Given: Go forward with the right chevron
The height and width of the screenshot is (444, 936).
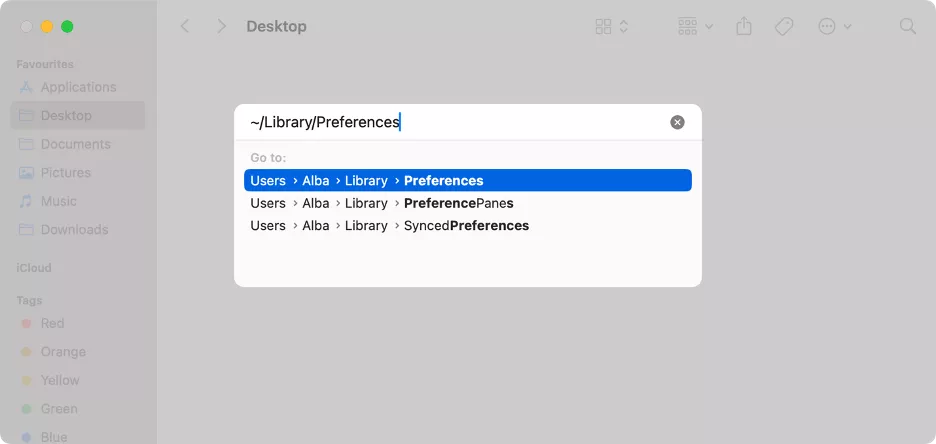Looking at the screenshot, I should click(x=221, y=26).
